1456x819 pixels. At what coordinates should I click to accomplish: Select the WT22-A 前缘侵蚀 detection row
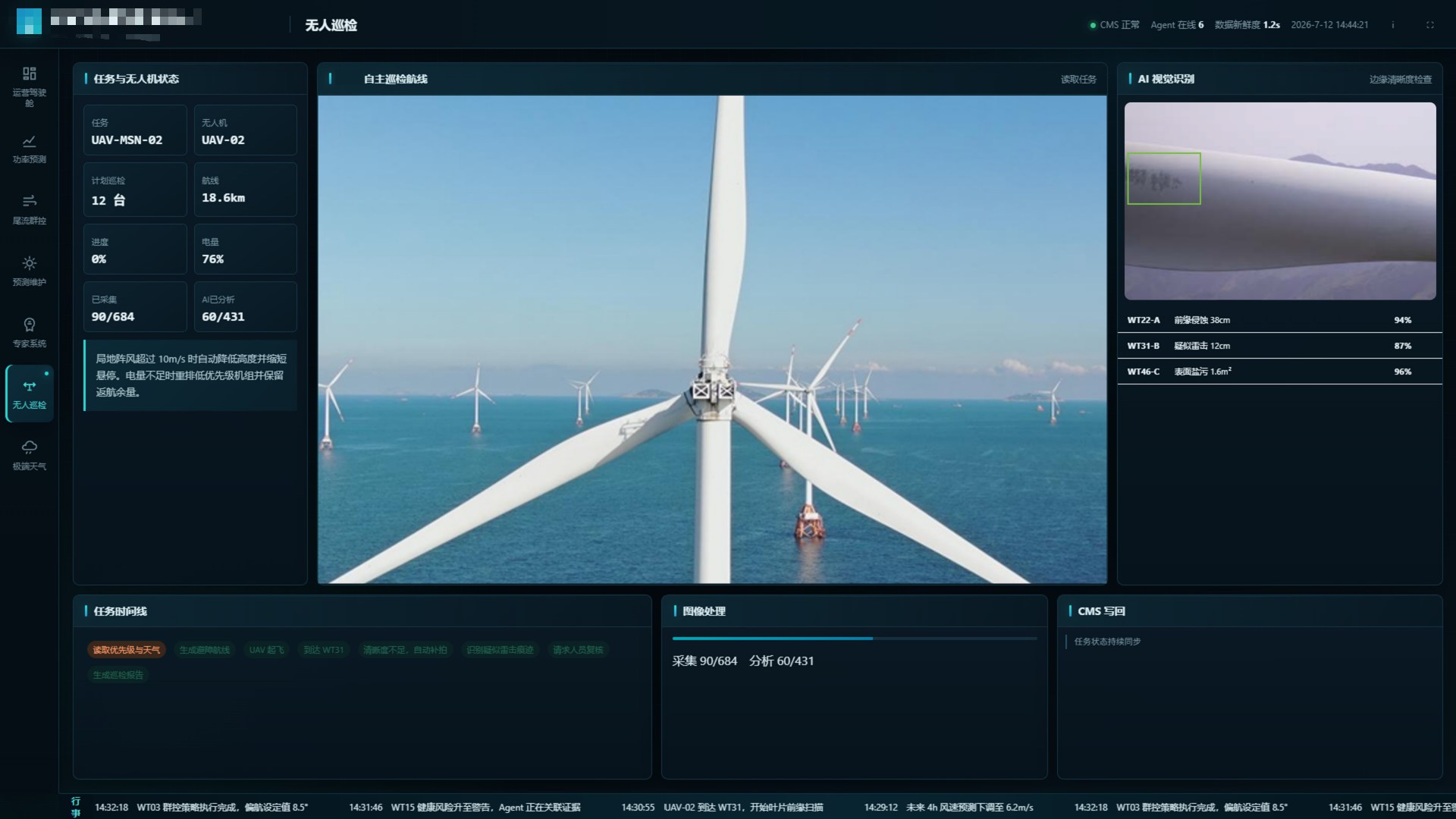click(1279, 320)
